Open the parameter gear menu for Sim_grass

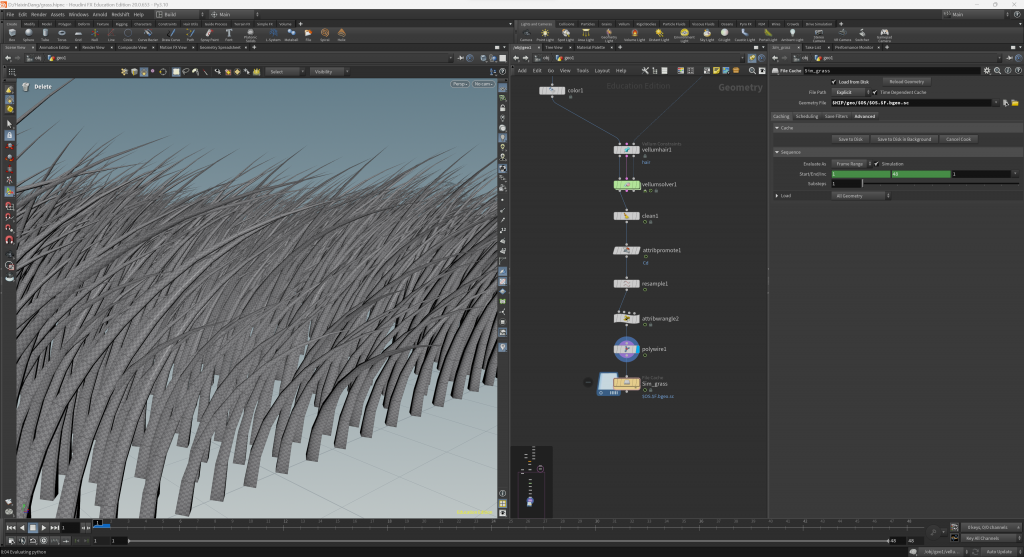point(987,71)
